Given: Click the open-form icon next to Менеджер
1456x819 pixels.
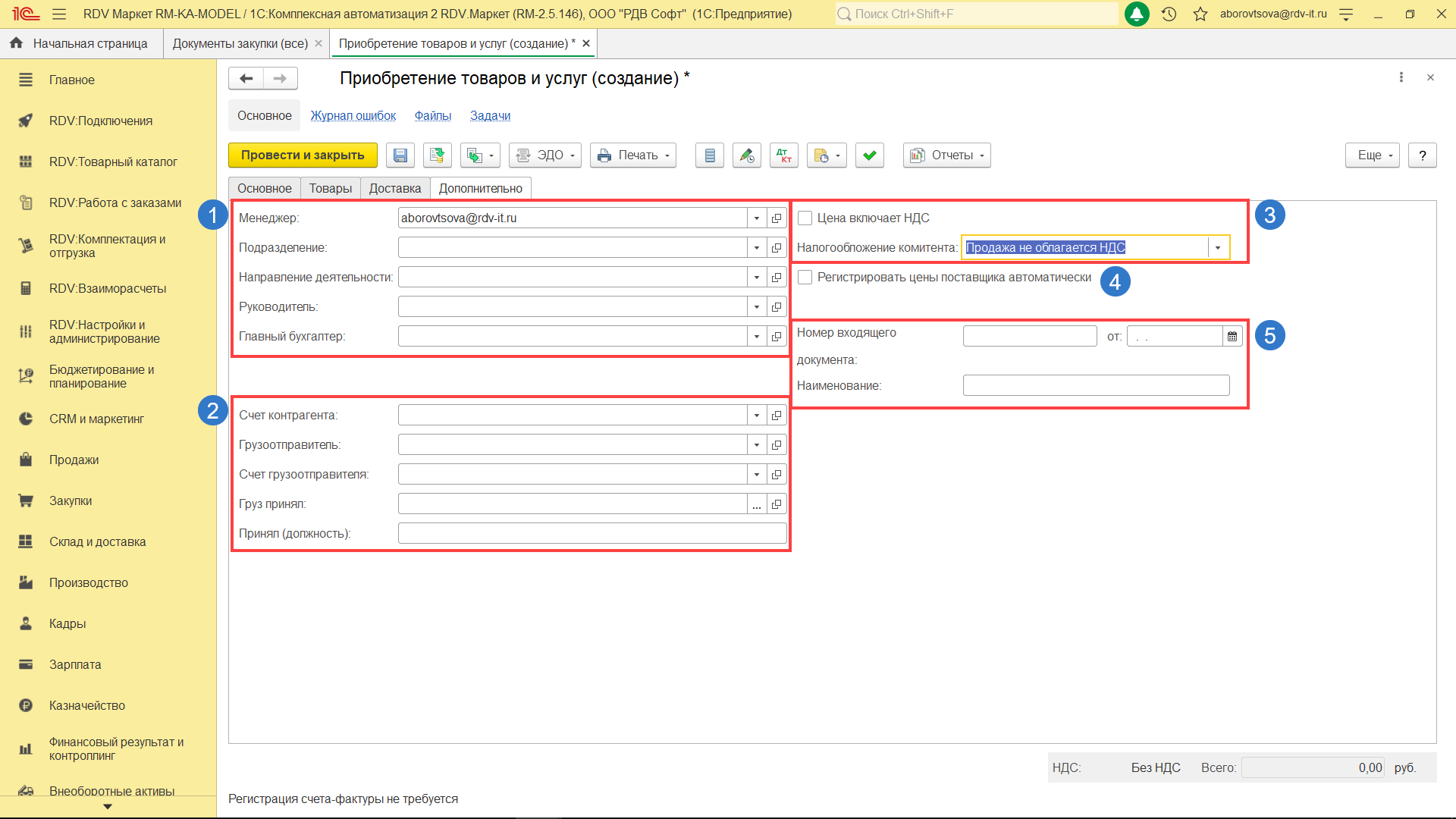Looking at the screenshot, I should (x=777, y=218).
